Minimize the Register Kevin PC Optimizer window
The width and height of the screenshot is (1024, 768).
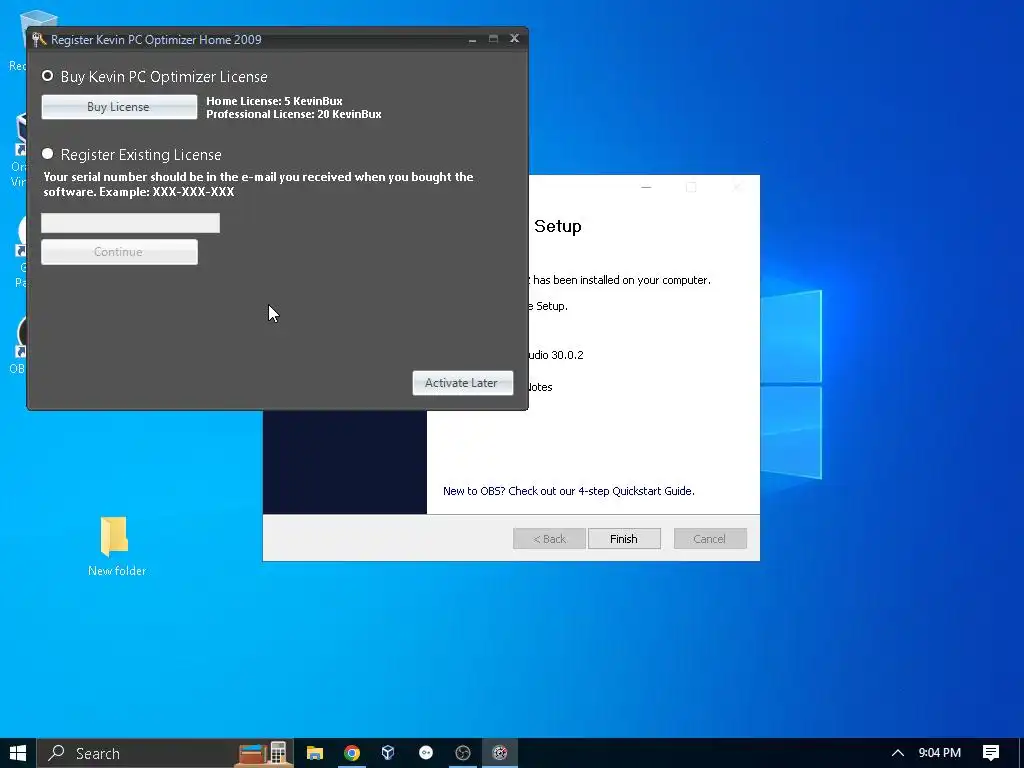472,39
